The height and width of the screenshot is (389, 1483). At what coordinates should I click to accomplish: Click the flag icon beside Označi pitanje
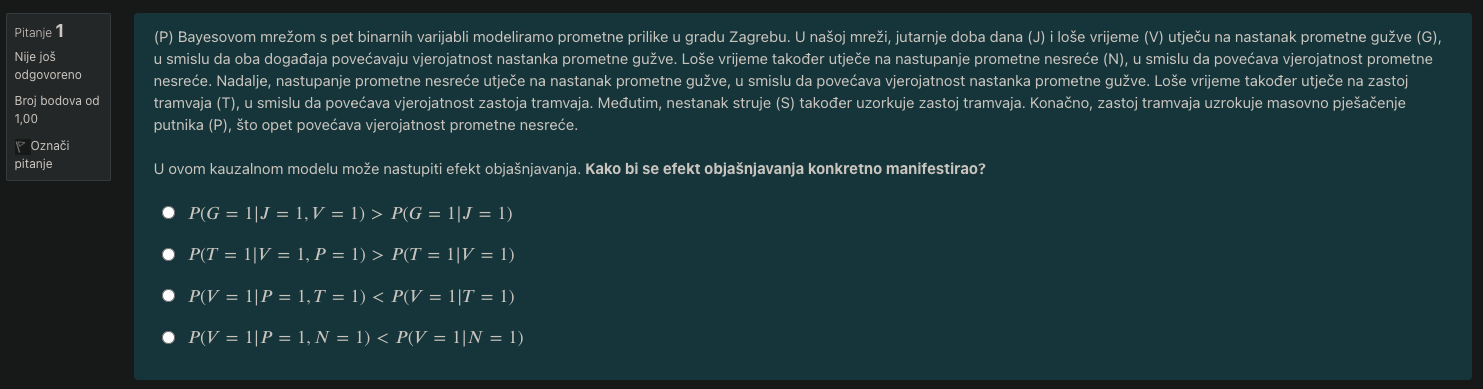[x=20, y=146]
